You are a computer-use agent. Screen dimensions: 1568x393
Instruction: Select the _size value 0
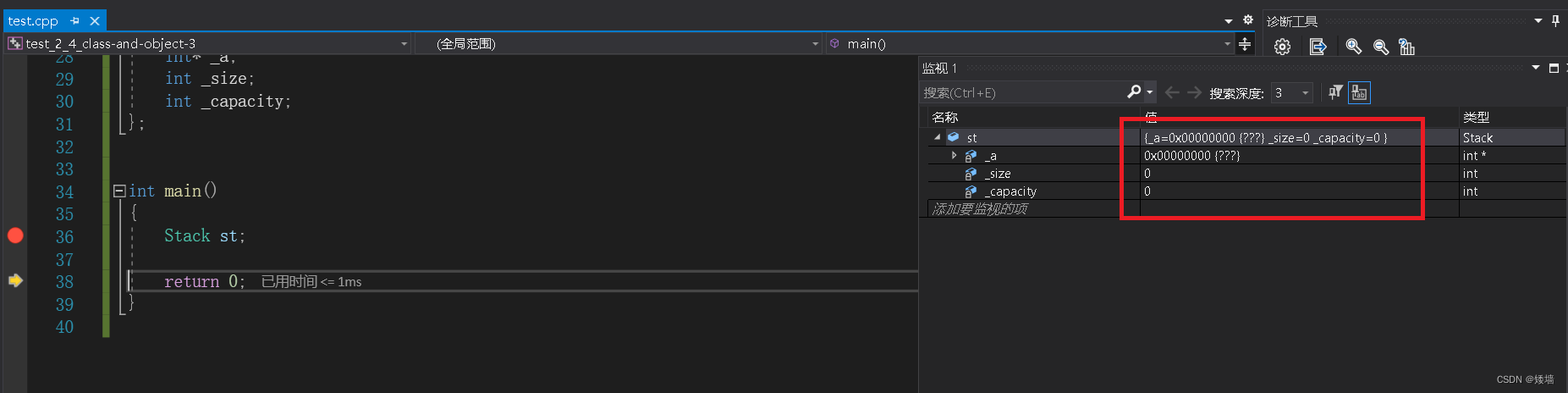1299,174
